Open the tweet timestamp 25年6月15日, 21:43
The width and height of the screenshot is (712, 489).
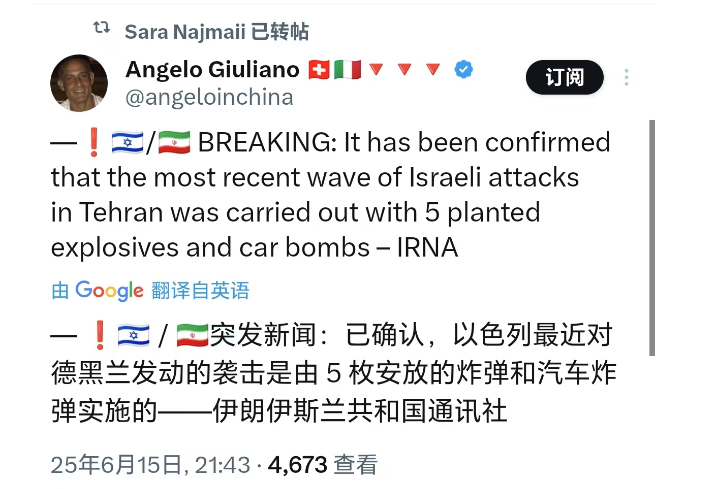click(150, 464)
